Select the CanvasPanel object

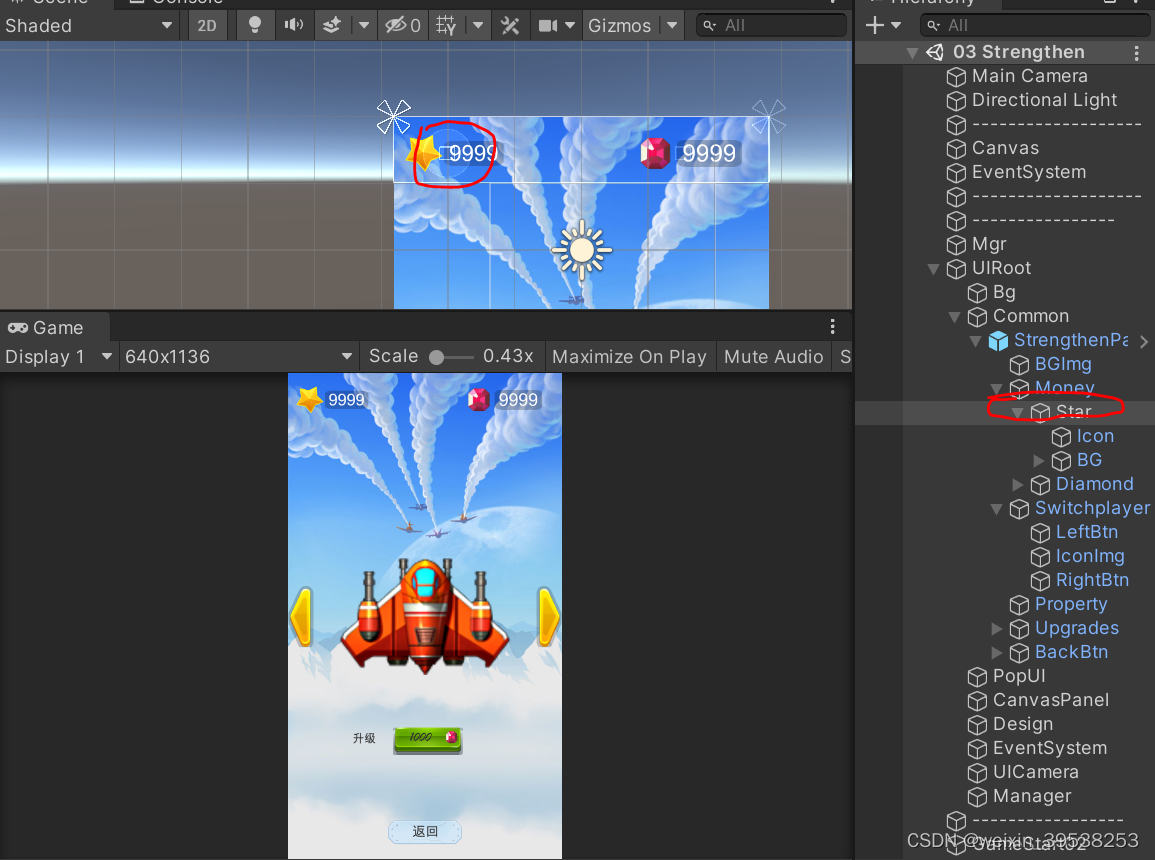click(1050, 699)
